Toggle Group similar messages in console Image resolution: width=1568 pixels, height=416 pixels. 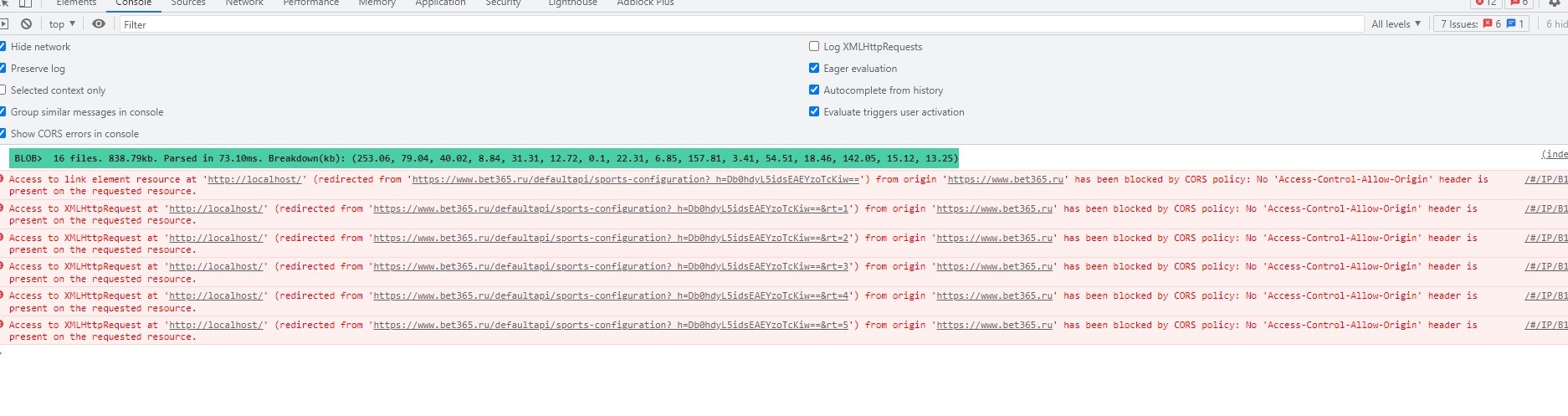3,112
